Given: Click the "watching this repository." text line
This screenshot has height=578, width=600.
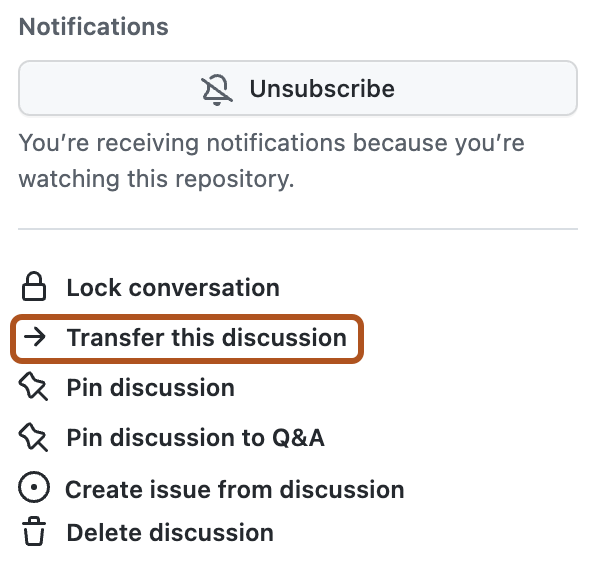Looking at the screenshot, I should coord(155,180).
